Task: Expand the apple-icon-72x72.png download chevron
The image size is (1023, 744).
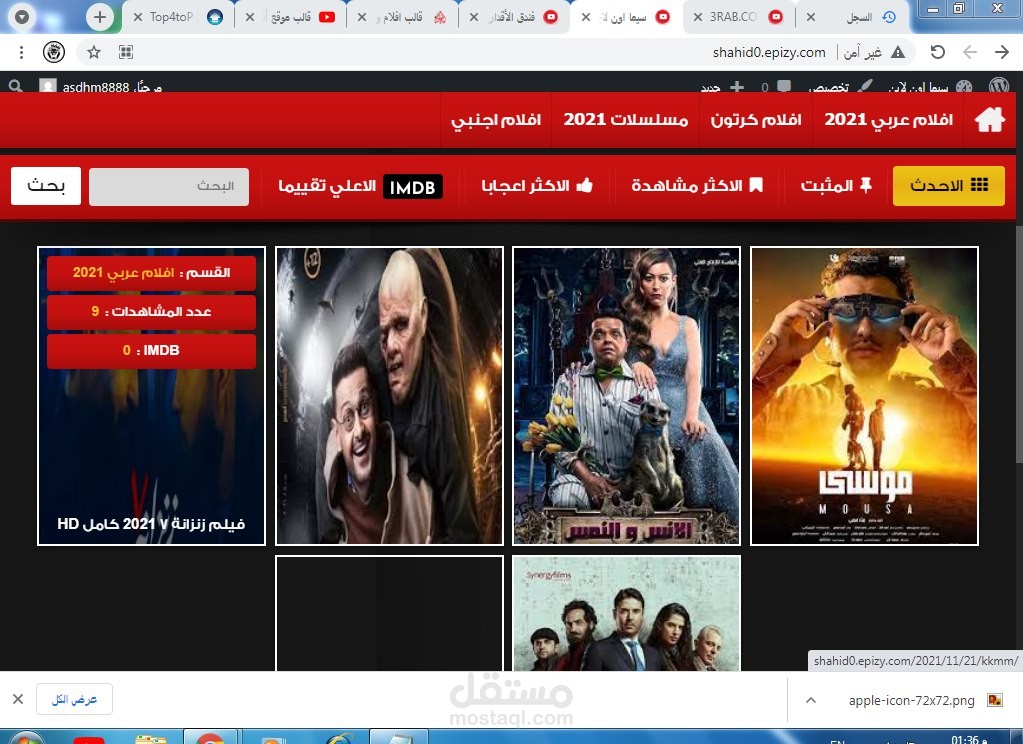Action: click(x=810, y=700)
